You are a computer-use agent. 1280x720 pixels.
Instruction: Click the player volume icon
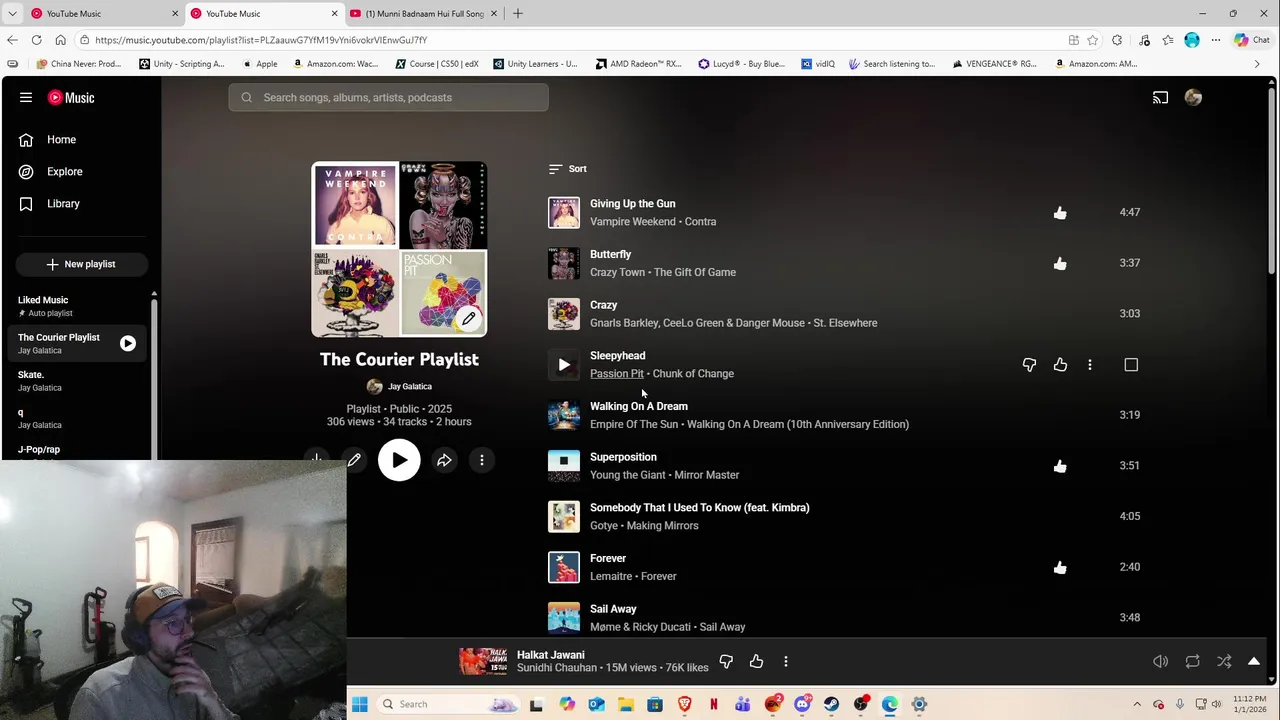1160,661
